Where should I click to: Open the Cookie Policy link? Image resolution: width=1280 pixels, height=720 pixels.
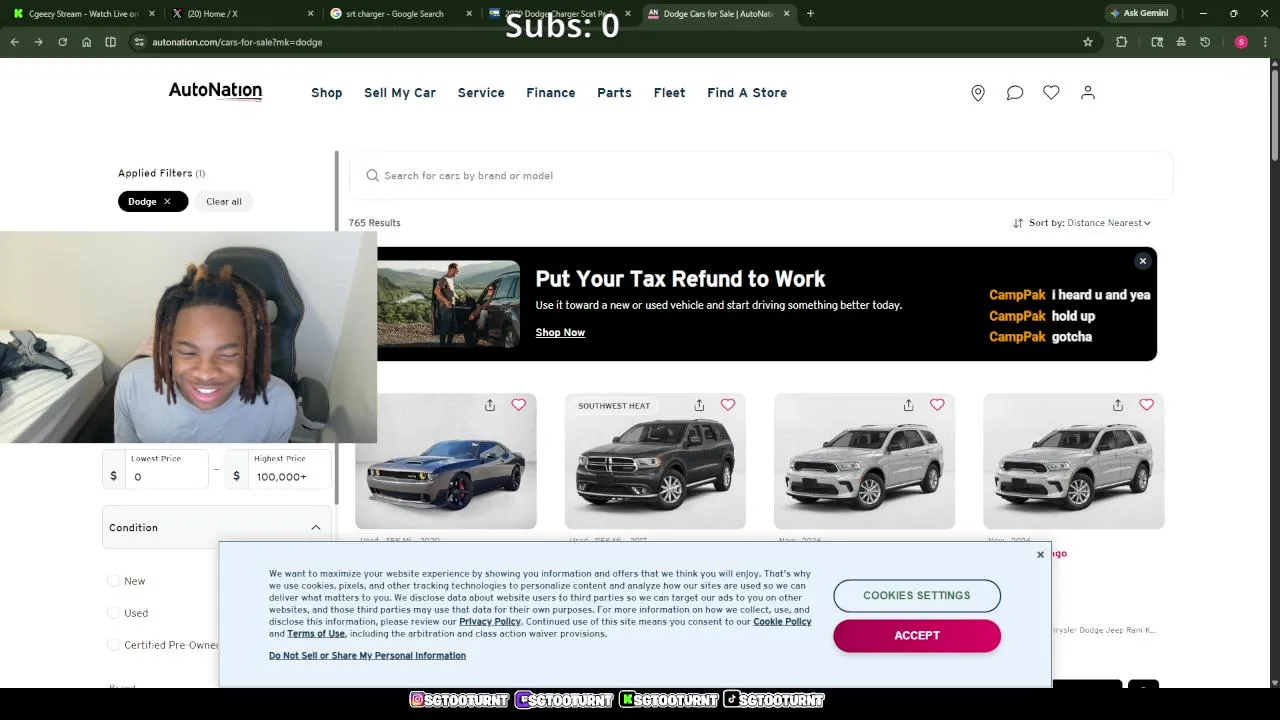coord(782,622)
